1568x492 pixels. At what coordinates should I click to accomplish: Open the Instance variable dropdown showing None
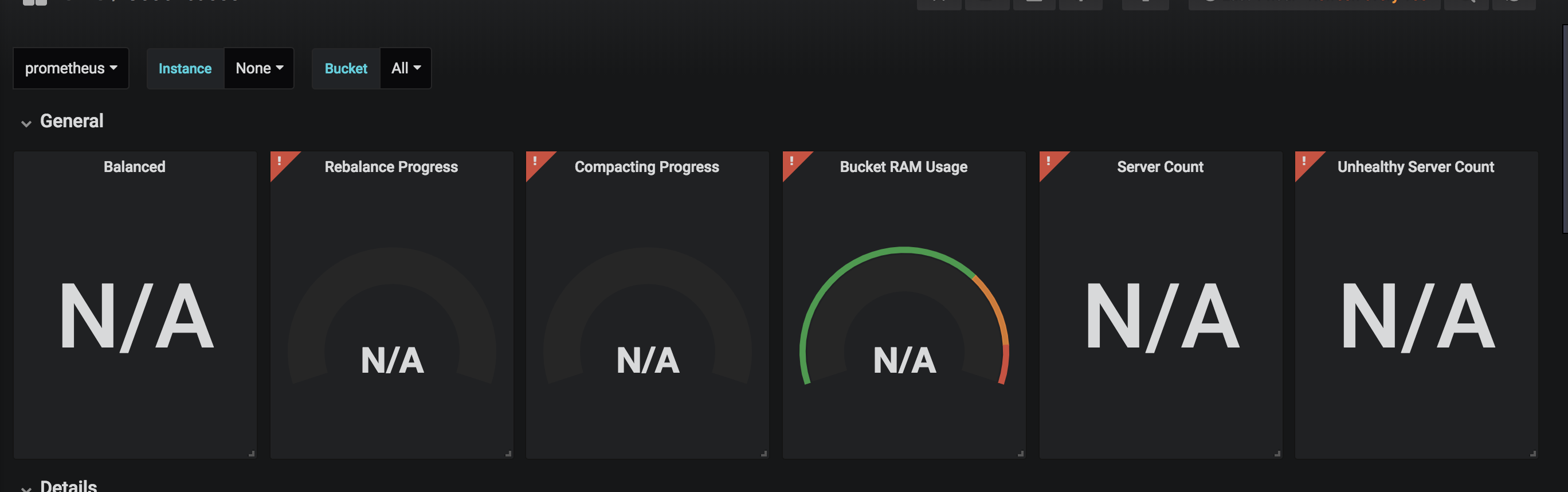[x=258, y=68]
